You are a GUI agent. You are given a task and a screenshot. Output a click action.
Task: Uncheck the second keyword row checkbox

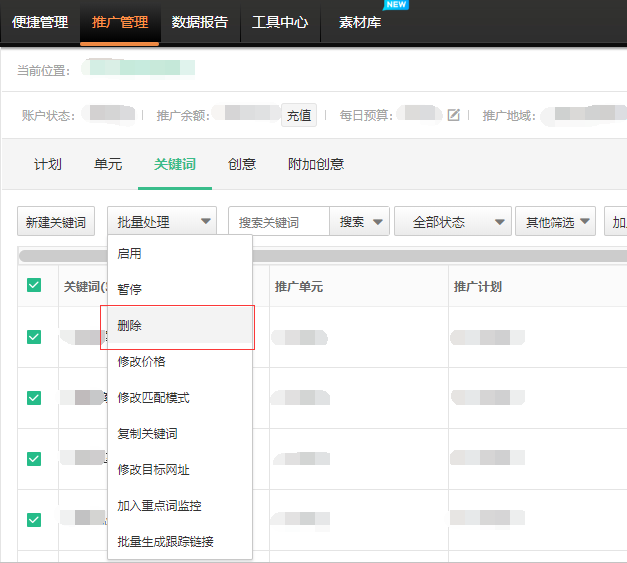[34, 398]
